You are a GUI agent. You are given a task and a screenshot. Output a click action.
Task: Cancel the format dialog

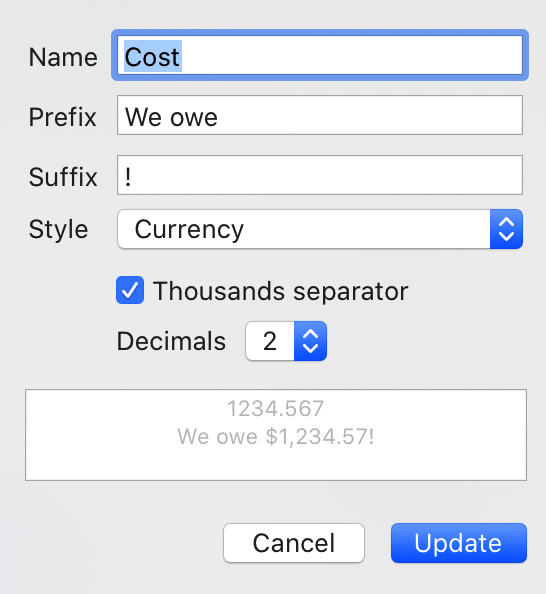(x=294, y=543)
